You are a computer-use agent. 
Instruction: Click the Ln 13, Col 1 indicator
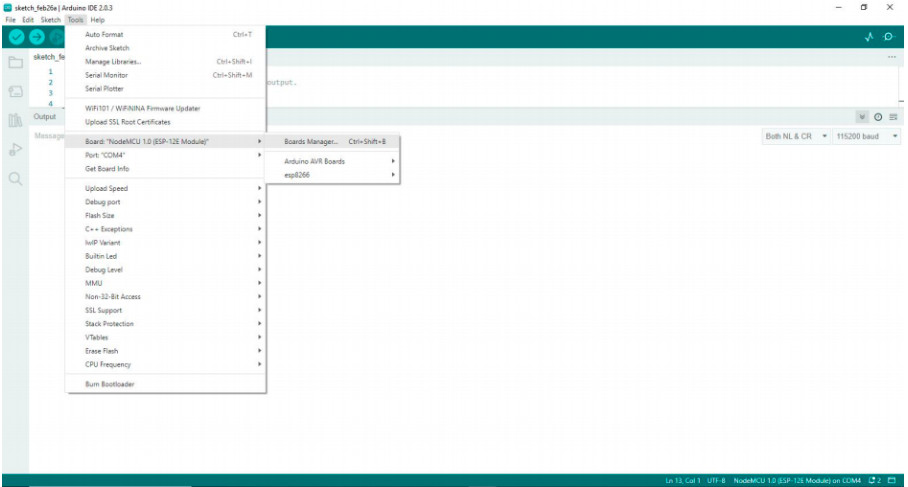683,481
